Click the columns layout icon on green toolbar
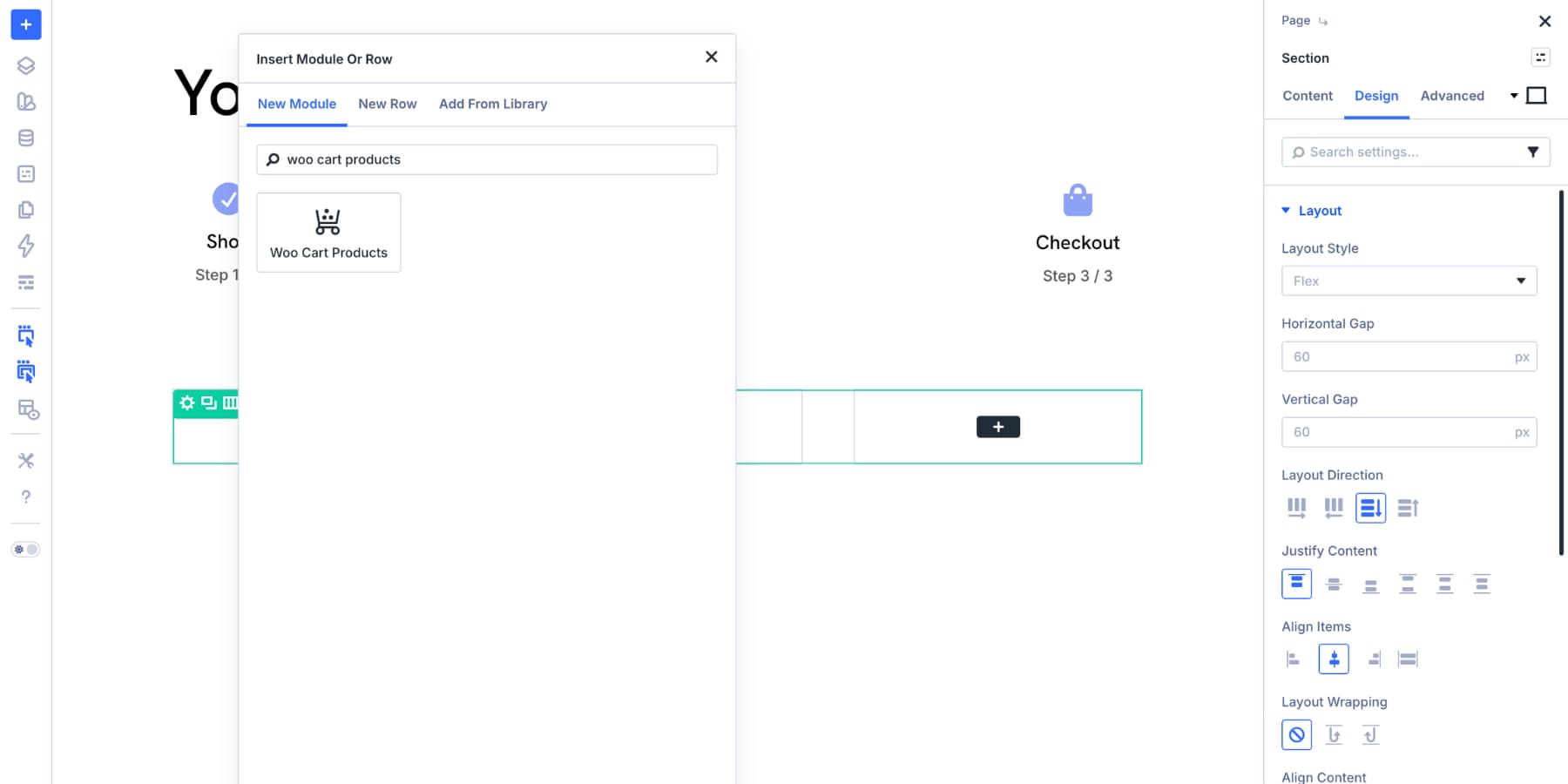Viewport: 1568px width, 784px height. tap(230, 402)
